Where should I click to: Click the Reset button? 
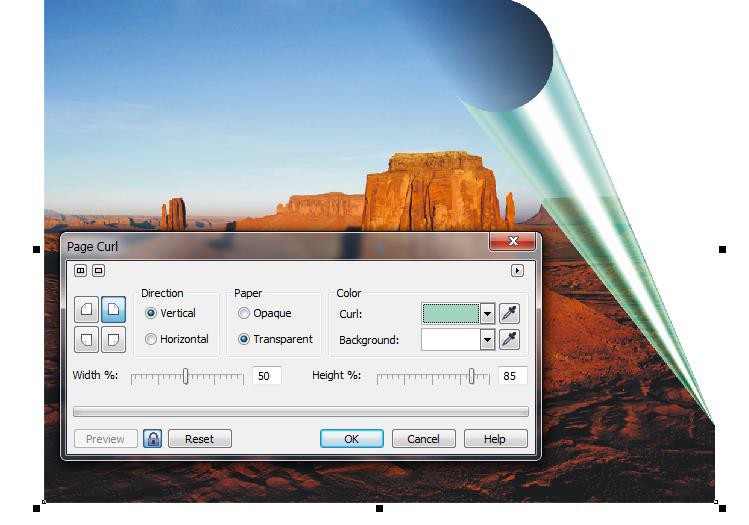click(200, 439)
